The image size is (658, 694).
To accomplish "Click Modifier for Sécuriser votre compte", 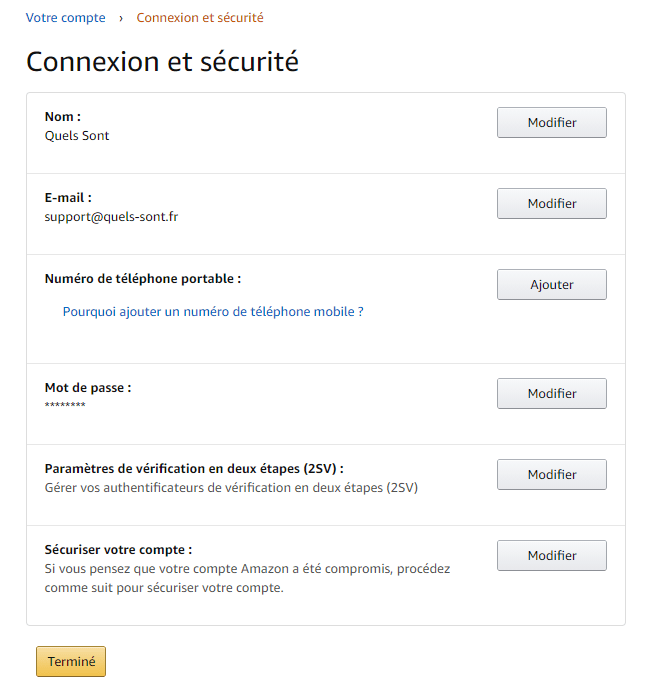I will 551,556.
